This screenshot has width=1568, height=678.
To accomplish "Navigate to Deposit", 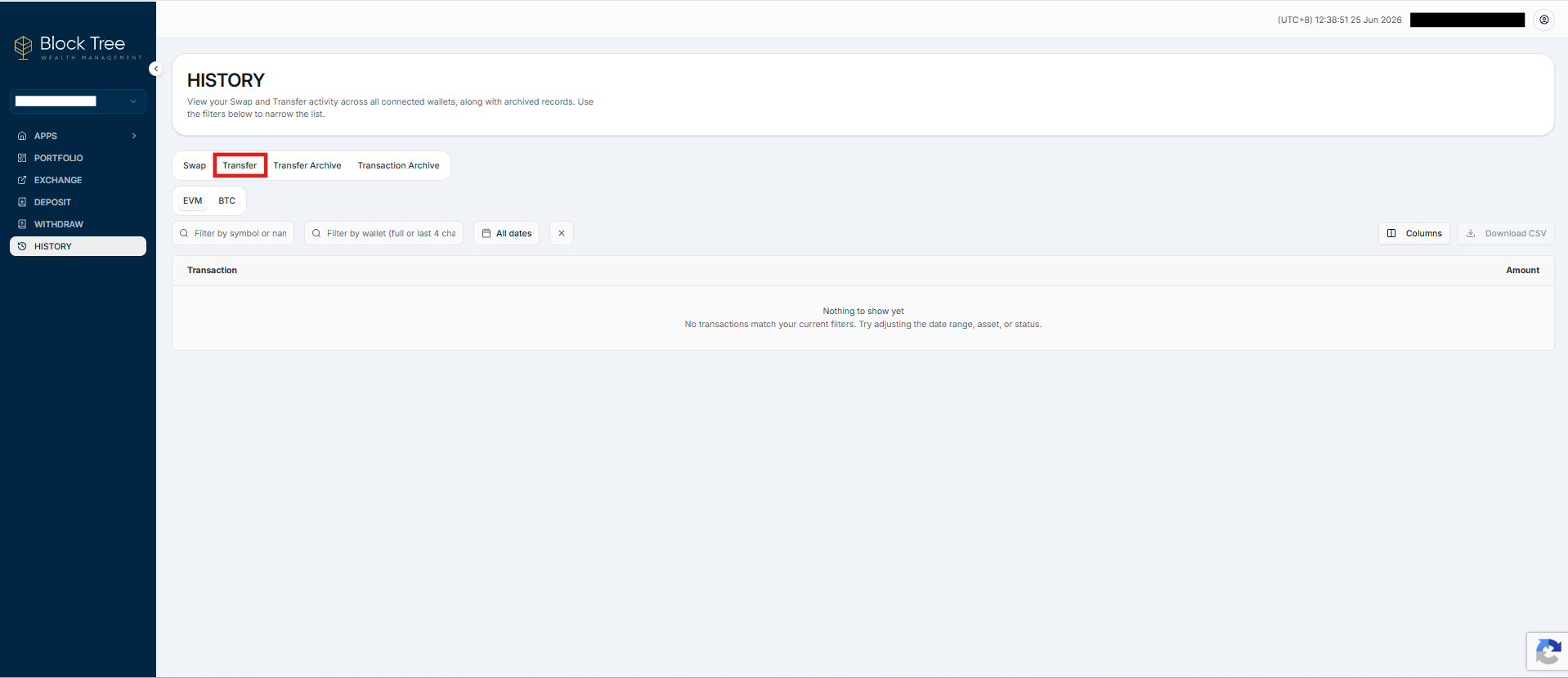I will (x=78, y=202).
